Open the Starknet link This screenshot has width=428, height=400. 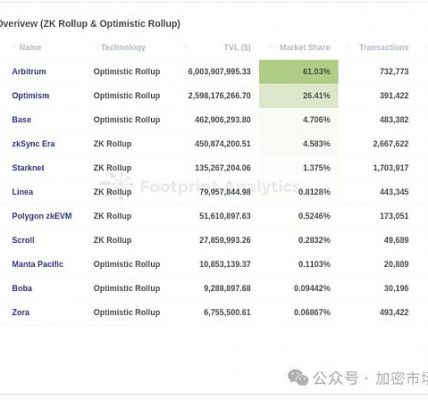pos(28,168)
